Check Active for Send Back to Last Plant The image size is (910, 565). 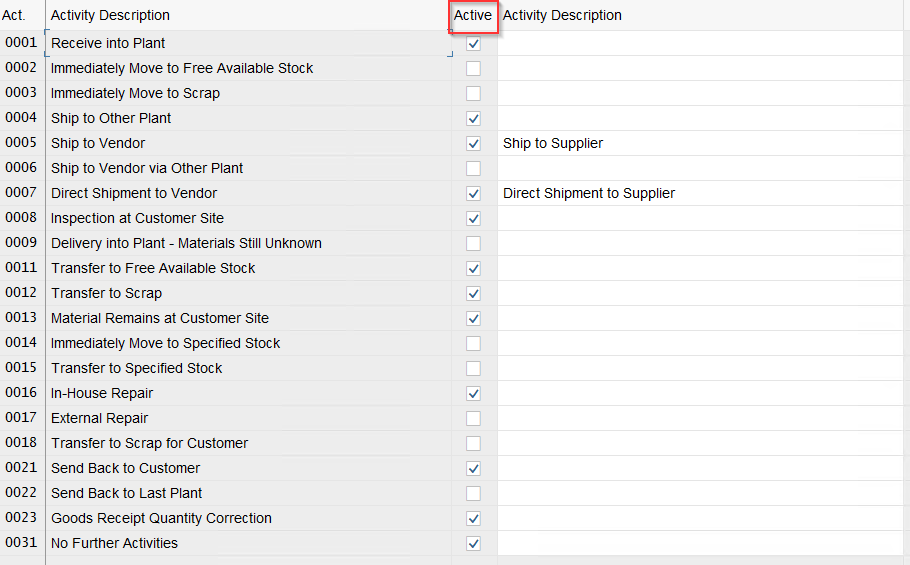(473, 494)
